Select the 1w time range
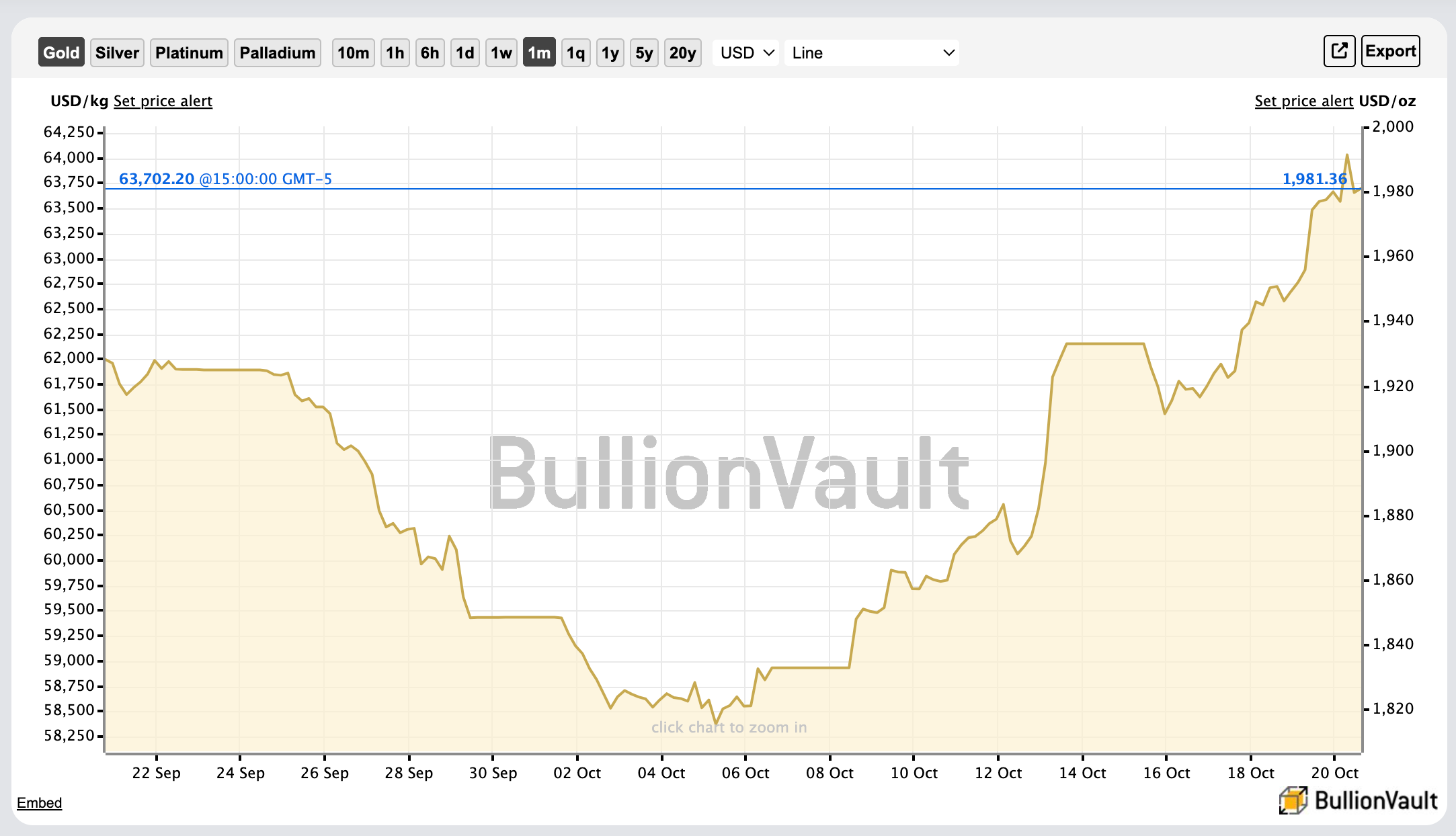Image resolution: width=1456 pixels, height=836 pixels. [x=501, y=52]
